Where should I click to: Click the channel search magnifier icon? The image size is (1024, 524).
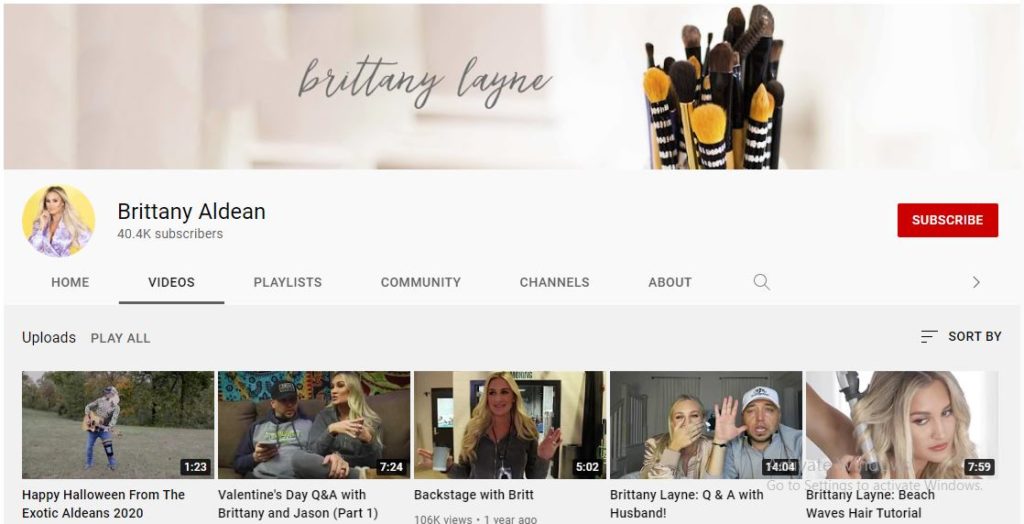point(761,282)
